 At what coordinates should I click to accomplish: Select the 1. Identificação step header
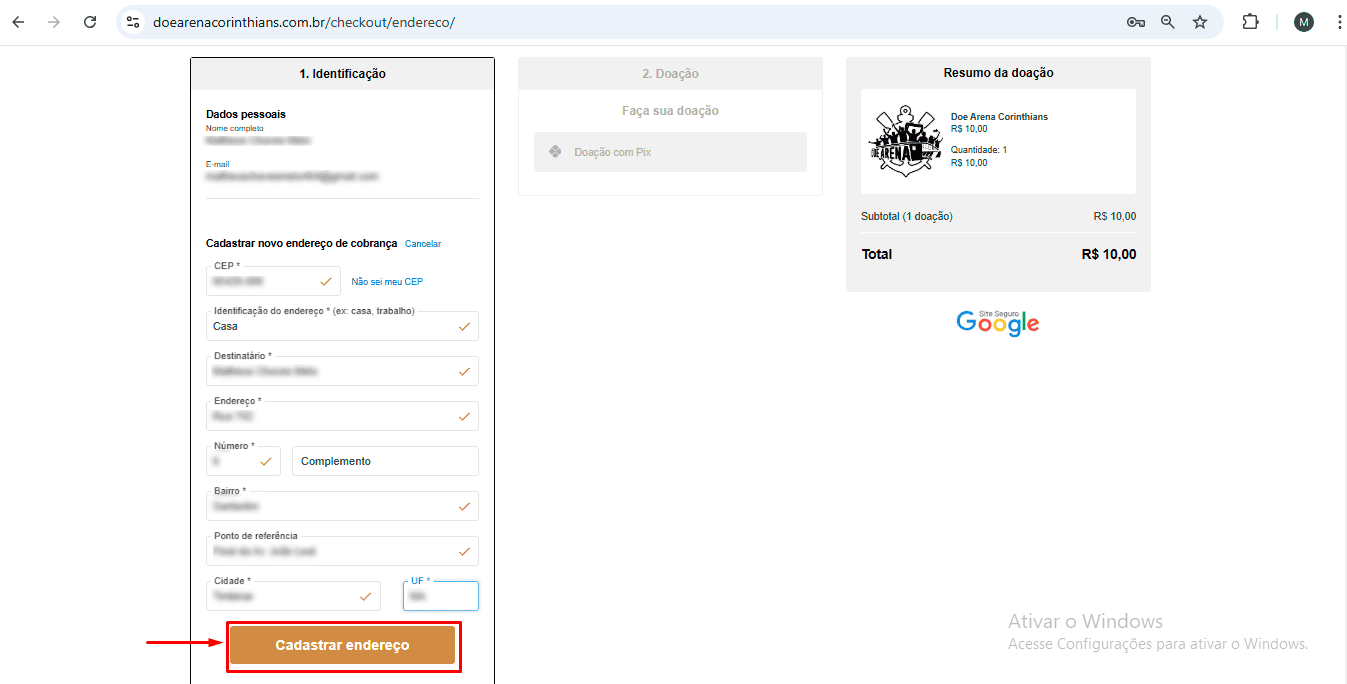pyautogui.click(x=342, y=74)
